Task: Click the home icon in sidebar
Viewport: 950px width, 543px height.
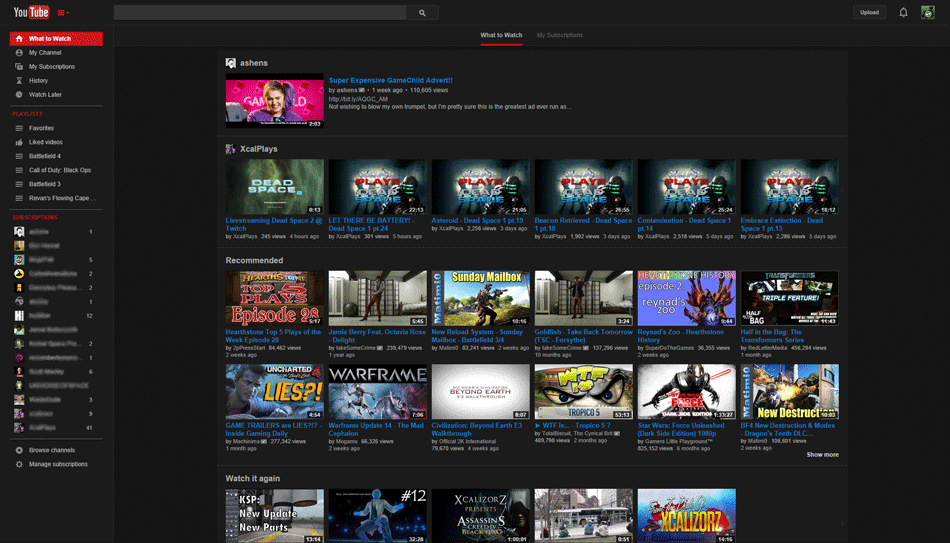Action: [19, 39]
